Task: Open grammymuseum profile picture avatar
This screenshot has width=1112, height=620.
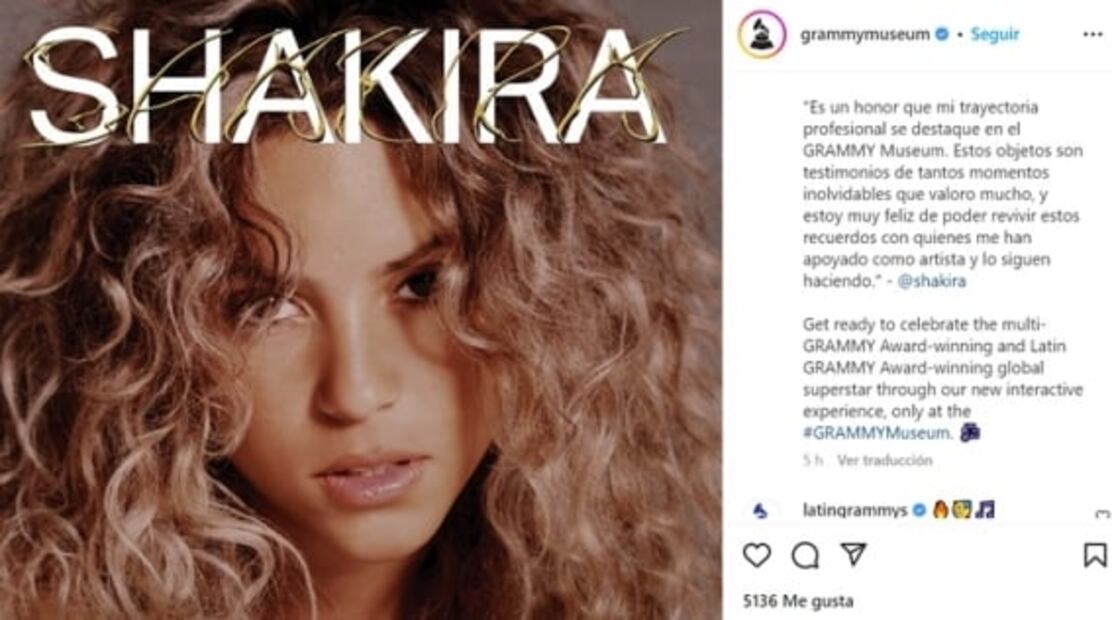Action: 762,34
